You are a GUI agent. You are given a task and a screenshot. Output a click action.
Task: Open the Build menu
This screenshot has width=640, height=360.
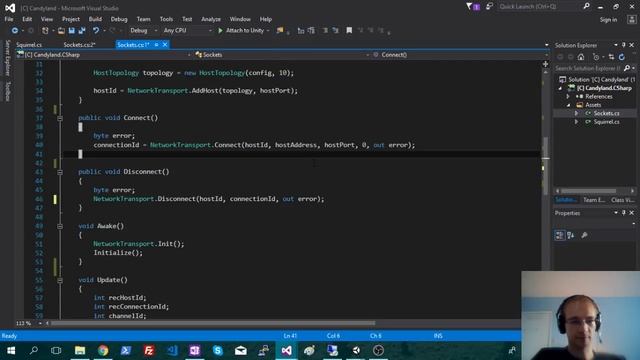[95, 19]
